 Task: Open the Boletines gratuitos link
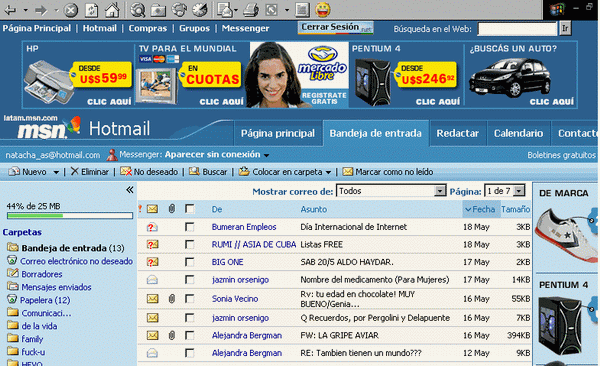(x=561, y=155)
